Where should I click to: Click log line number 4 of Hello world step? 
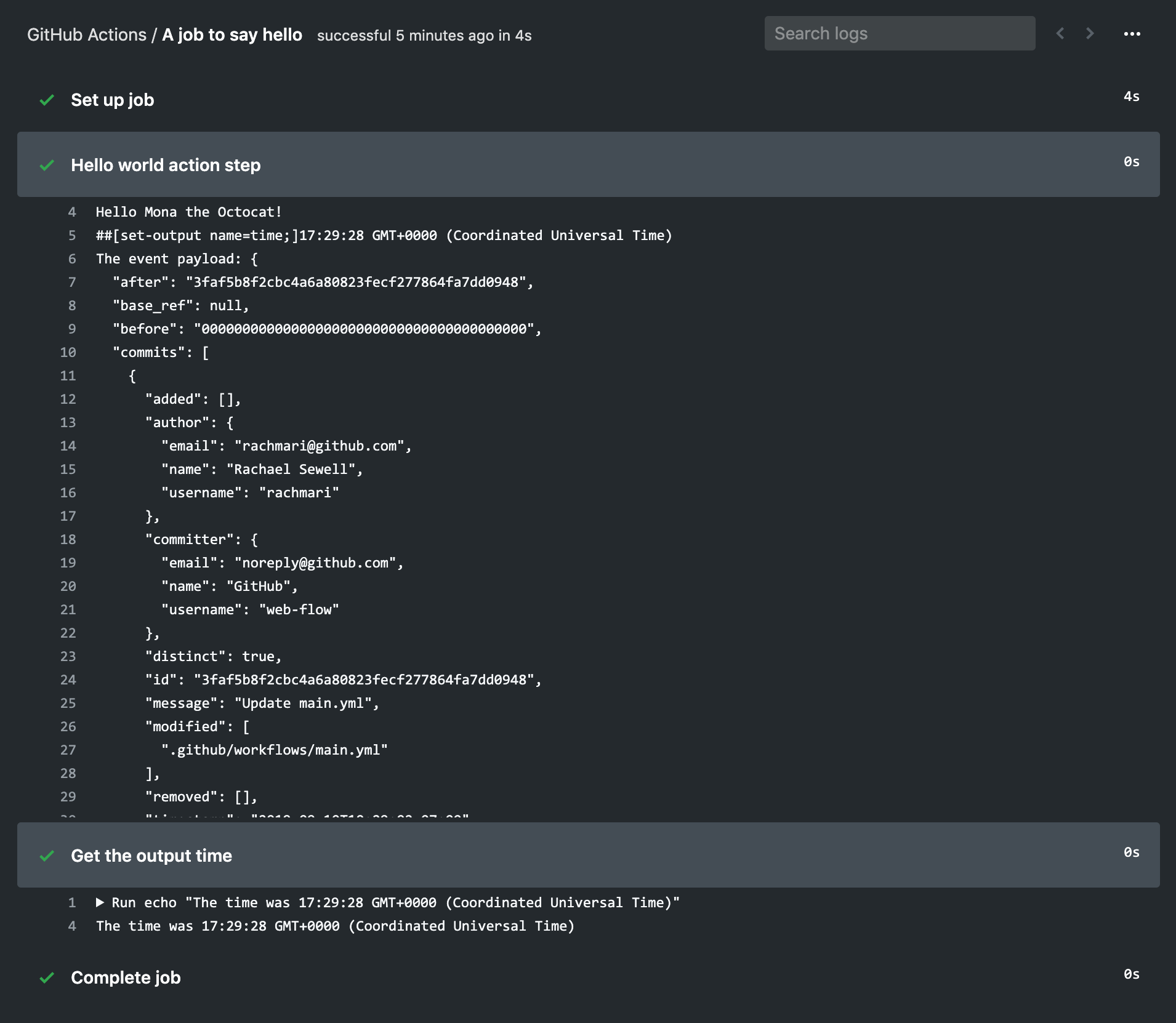coord(72,212)
